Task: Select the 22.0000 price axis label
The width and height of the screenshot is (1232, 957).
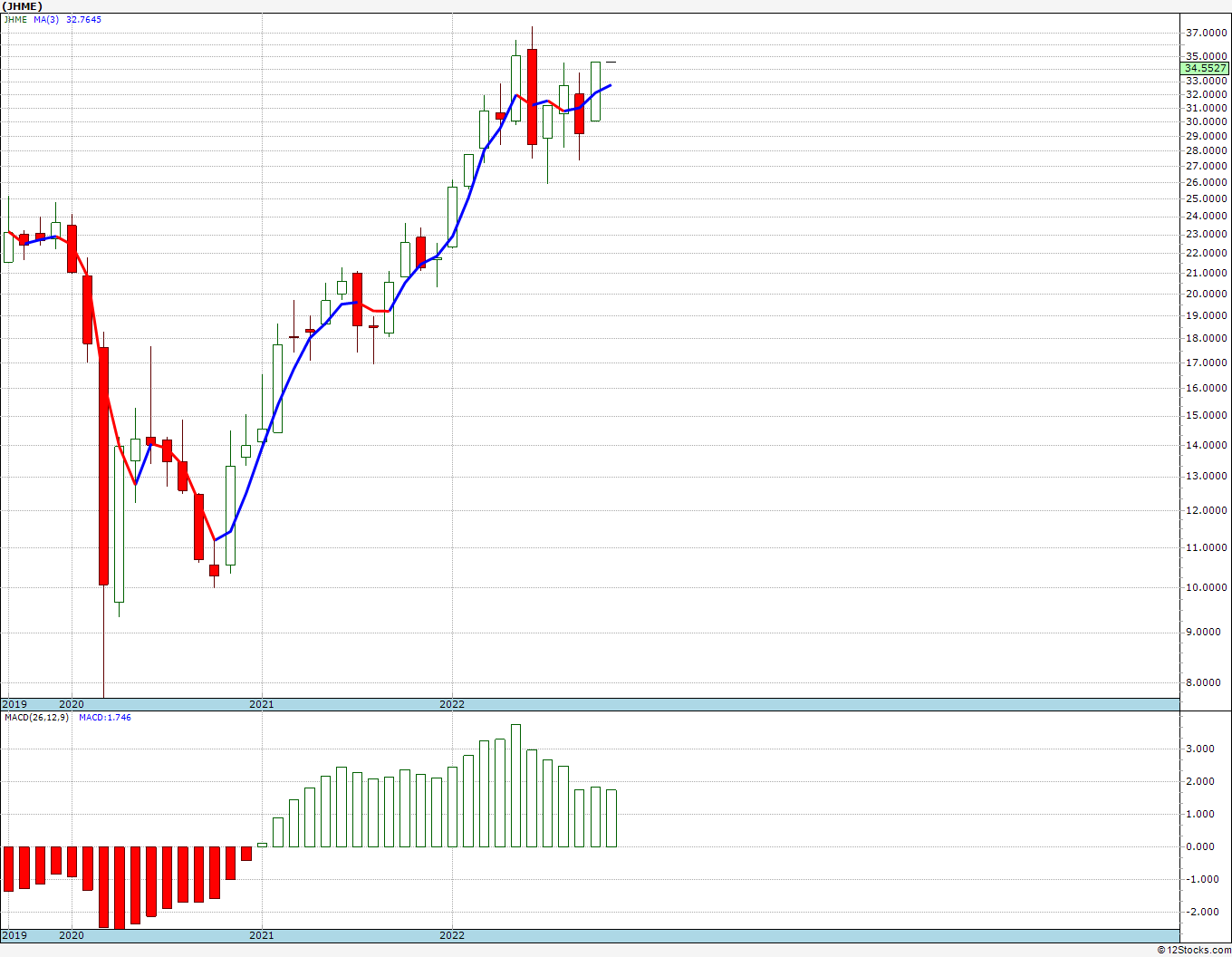Action: coord(1208,253)
